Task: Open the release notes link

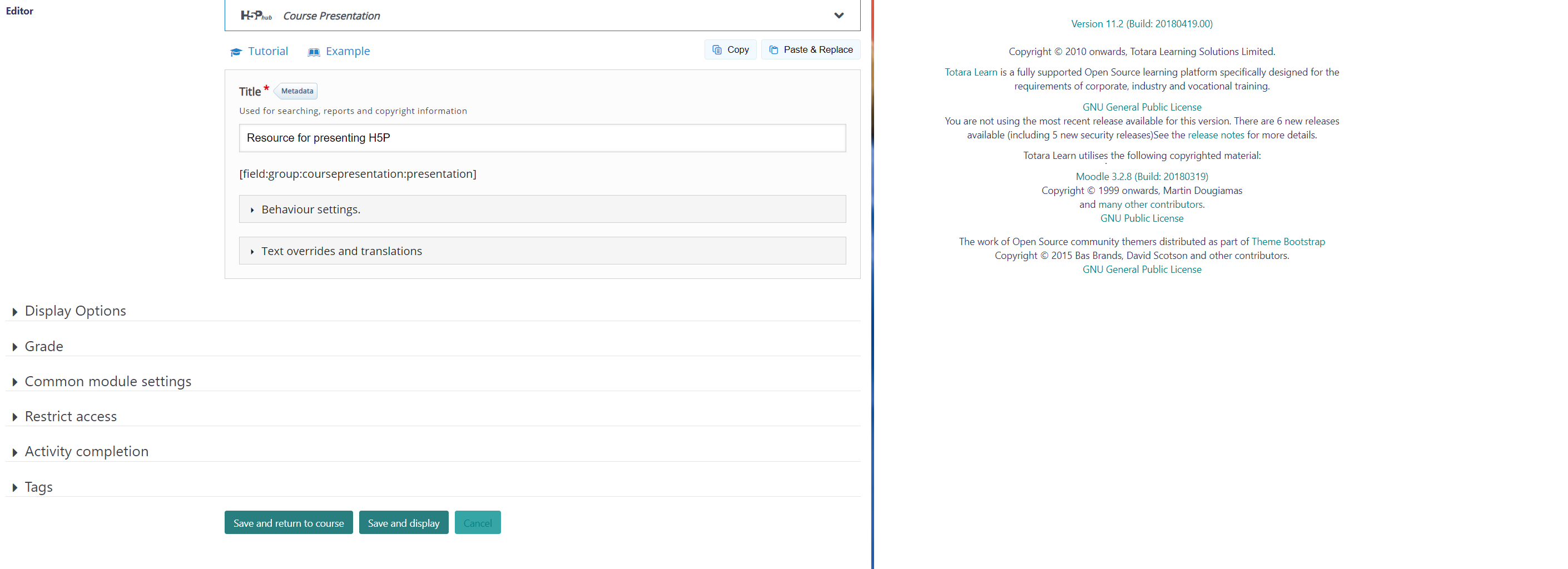Action: click(1215, 135)
